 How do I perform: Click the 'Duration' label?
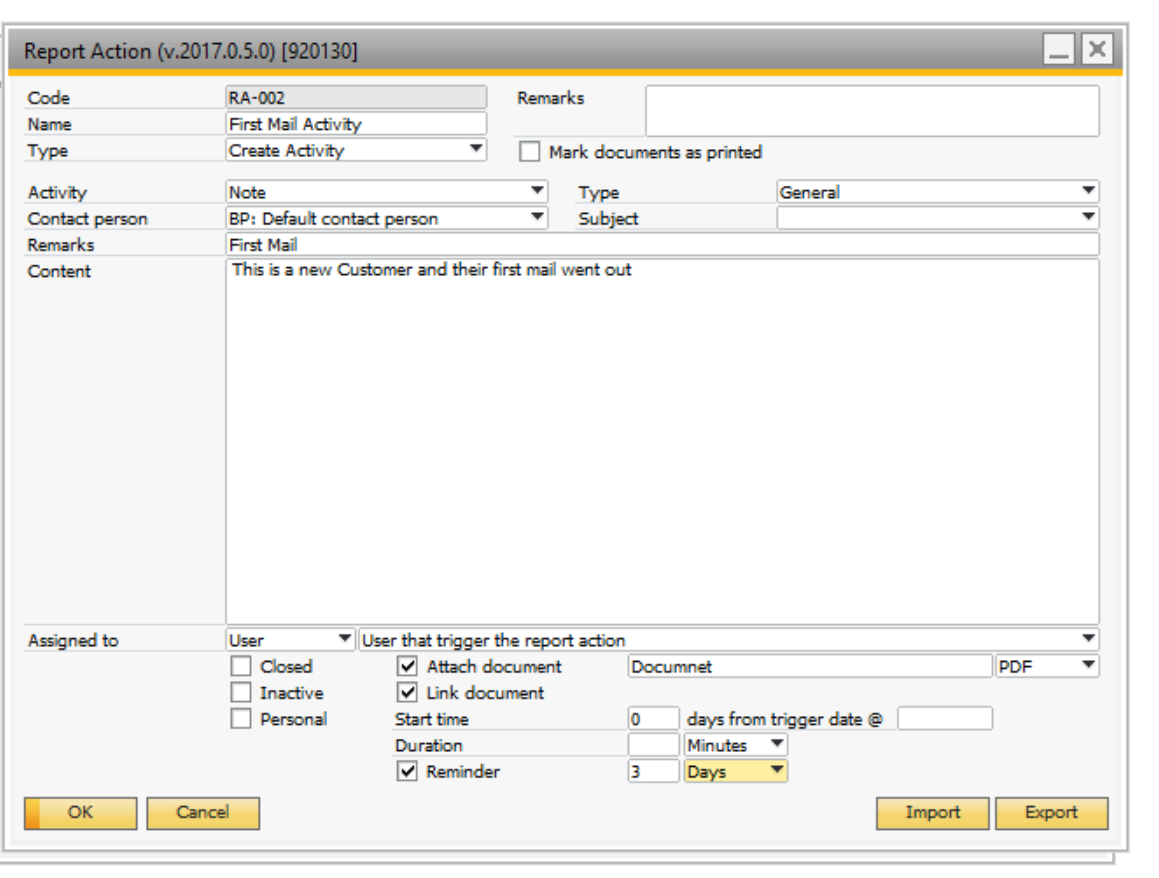[x=429, y=745]
